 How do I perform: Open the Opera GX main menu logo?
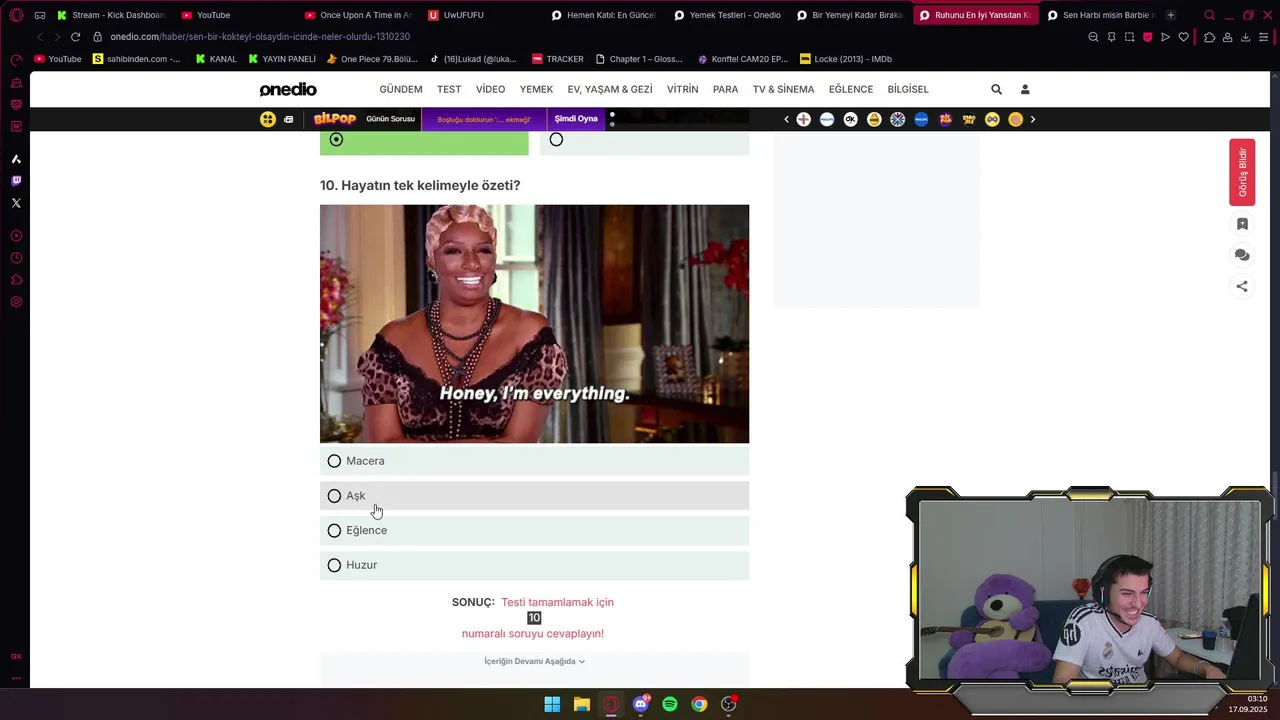16,15
